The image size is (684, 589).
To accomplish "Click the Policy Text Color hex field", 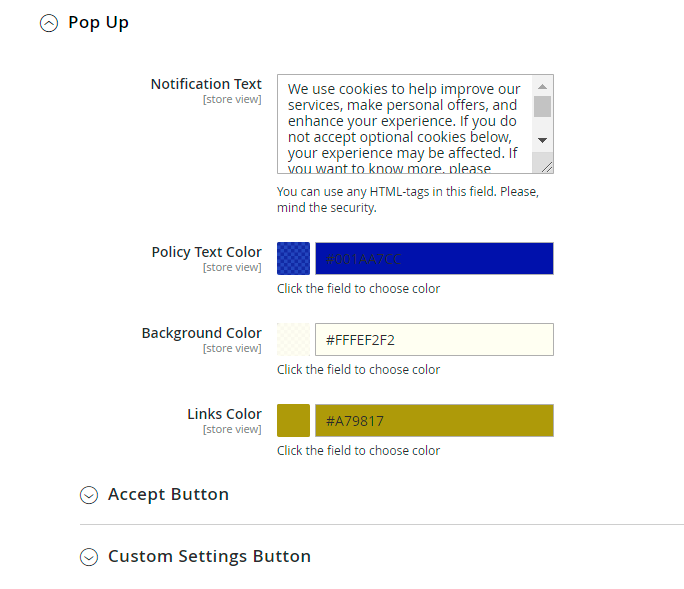I will 434,258.
